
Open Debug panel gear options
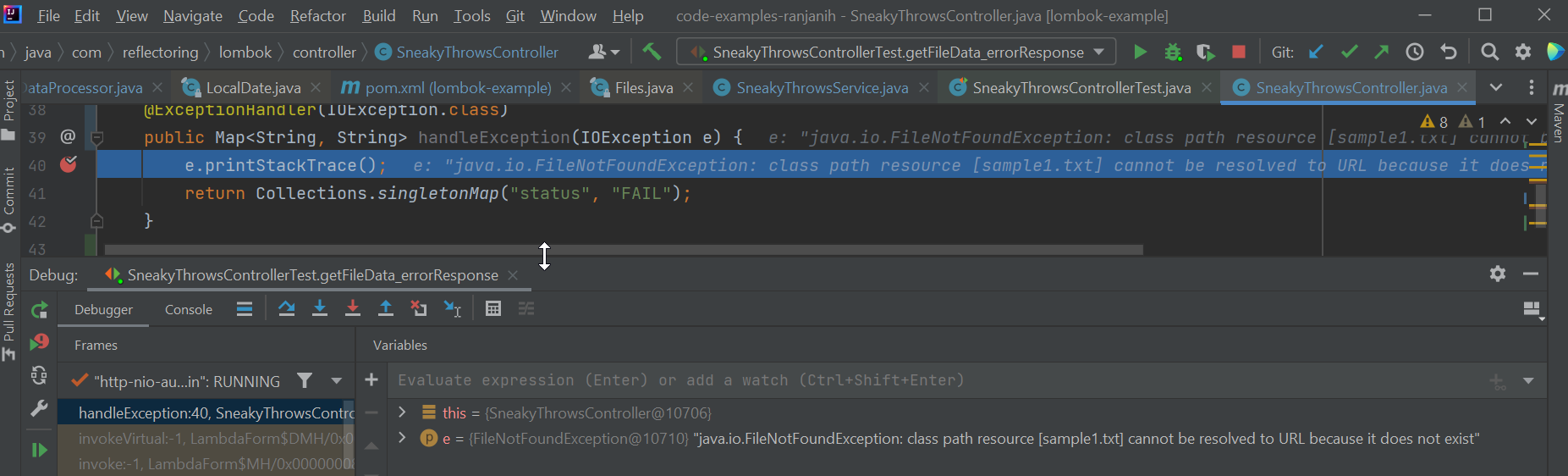1498,274
